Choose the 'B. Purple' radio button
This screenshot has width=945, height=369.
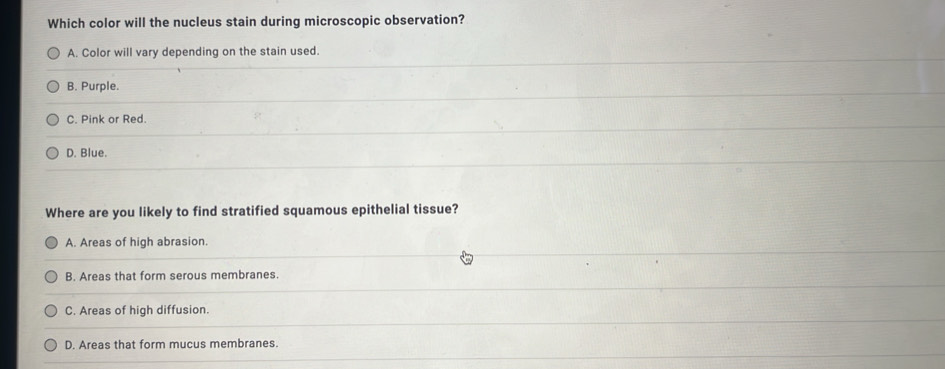click(54, 87)
